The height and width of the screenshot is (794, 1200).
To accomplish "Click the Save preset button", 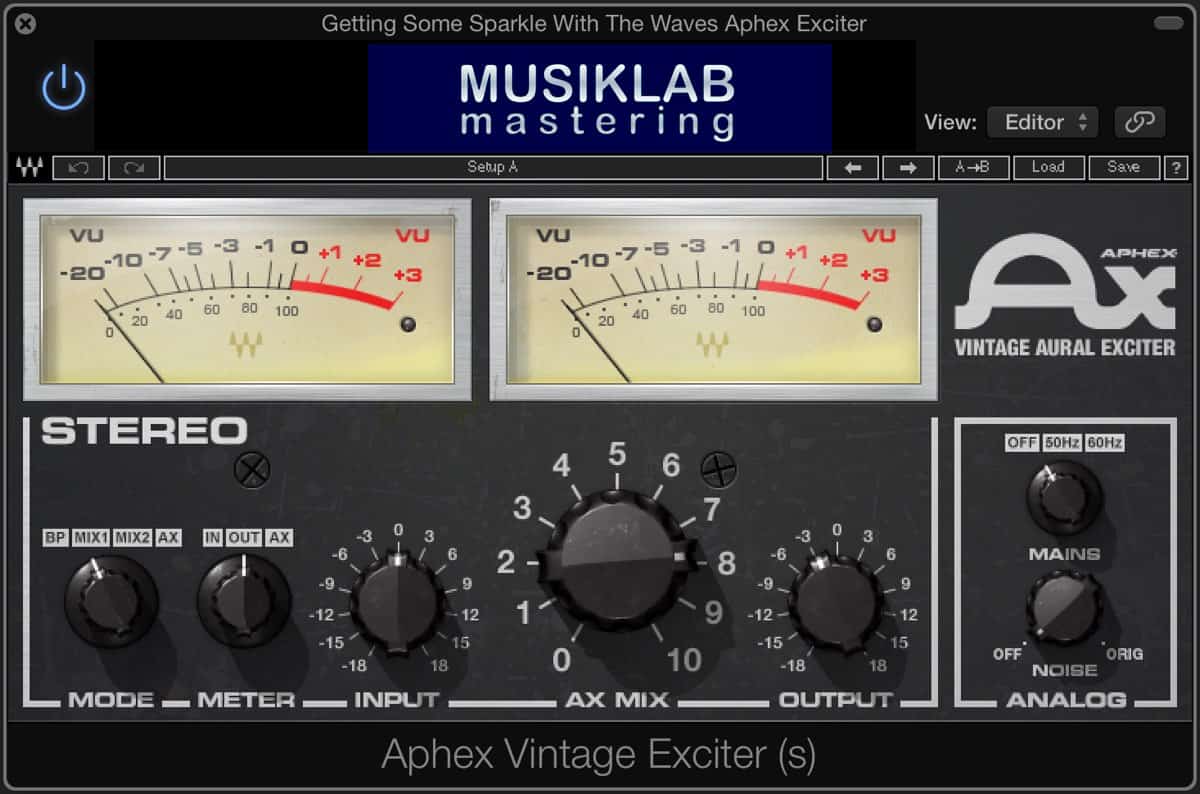I will pyautogui.click(x=1124, y=168).
